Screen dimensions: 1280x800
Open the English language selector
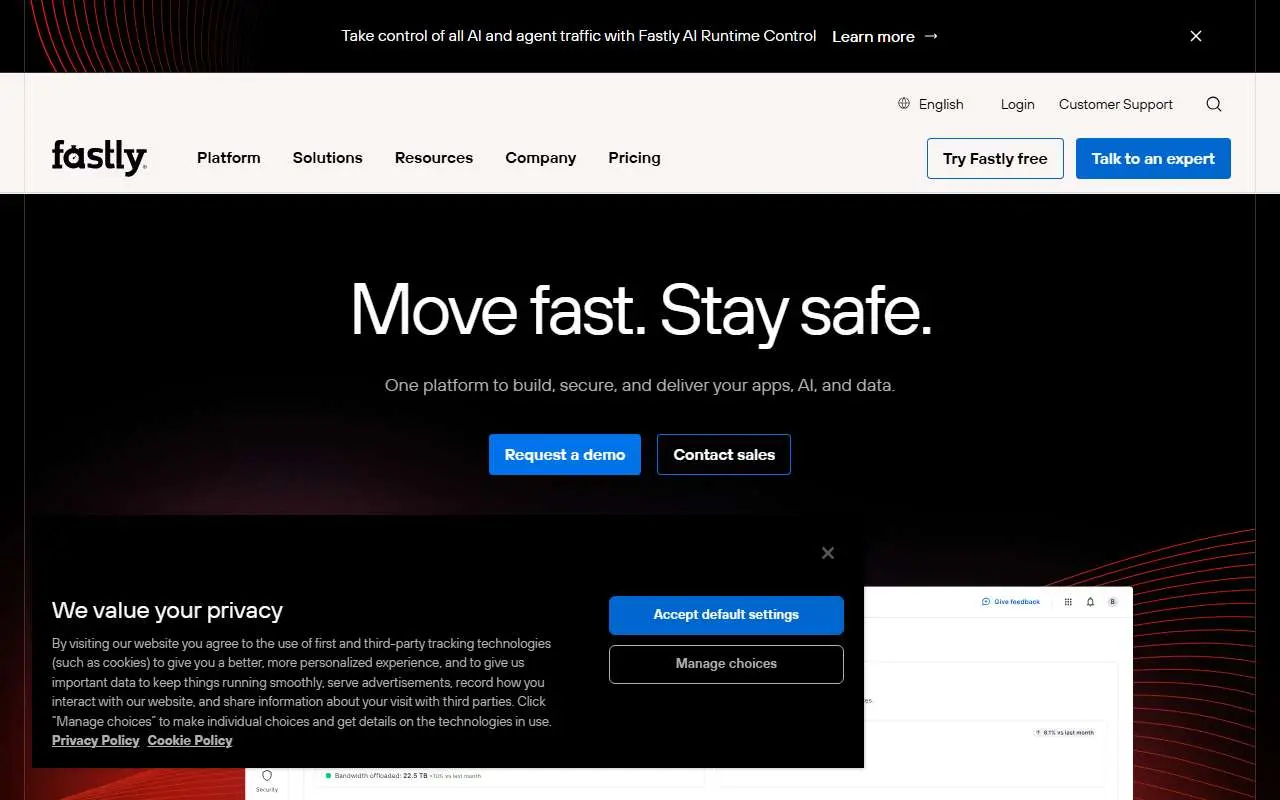pyautogui.click(x=931, y=104)
